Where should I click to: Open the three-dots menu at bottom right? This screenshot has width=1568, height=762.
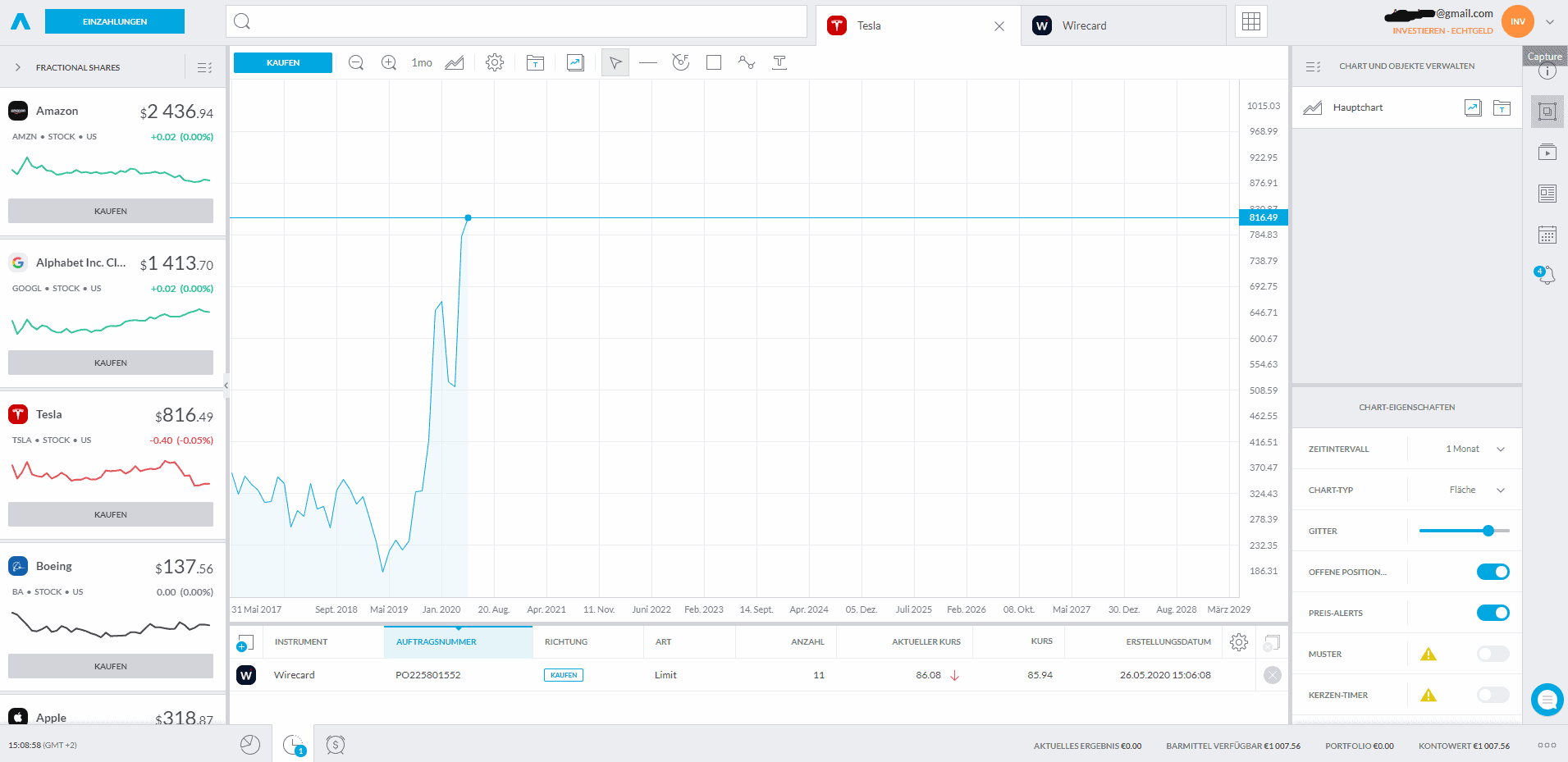[x=1547, y=745]
